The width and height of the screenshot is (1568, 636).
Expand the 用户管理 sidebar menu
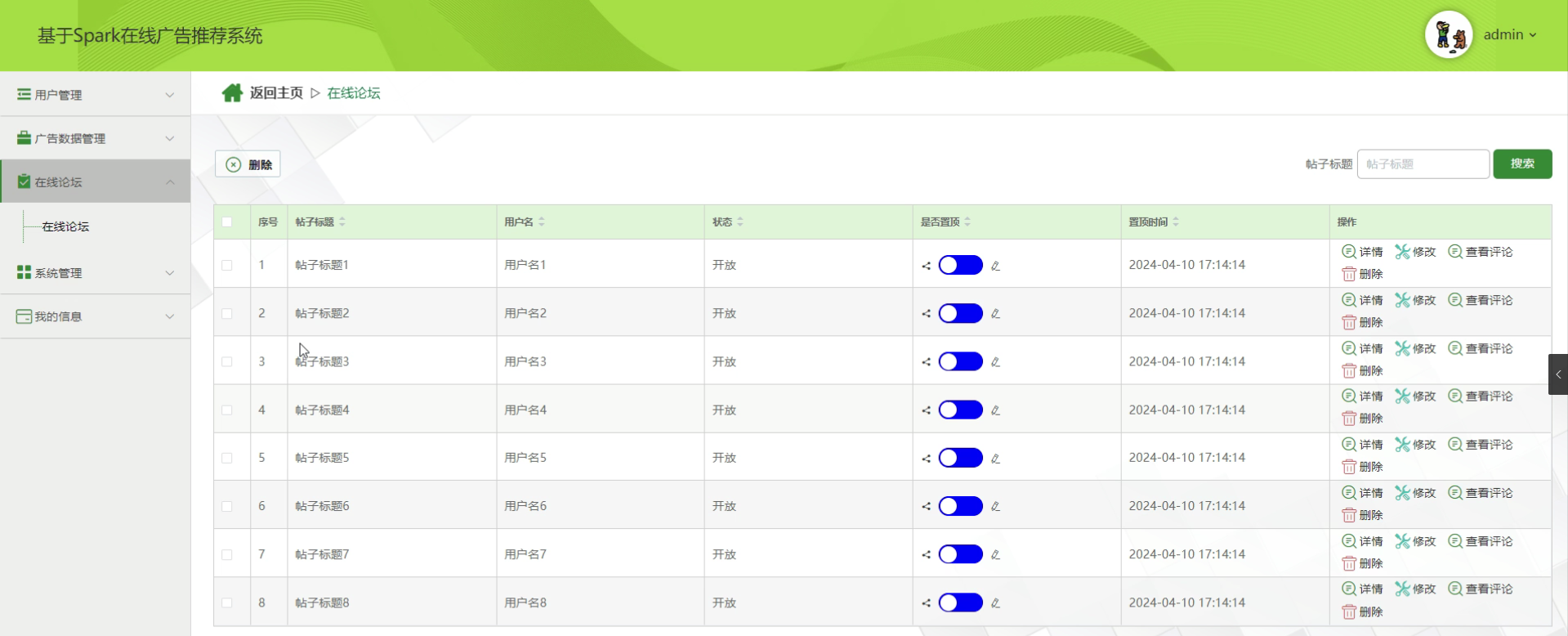click(x=95, y=95)
